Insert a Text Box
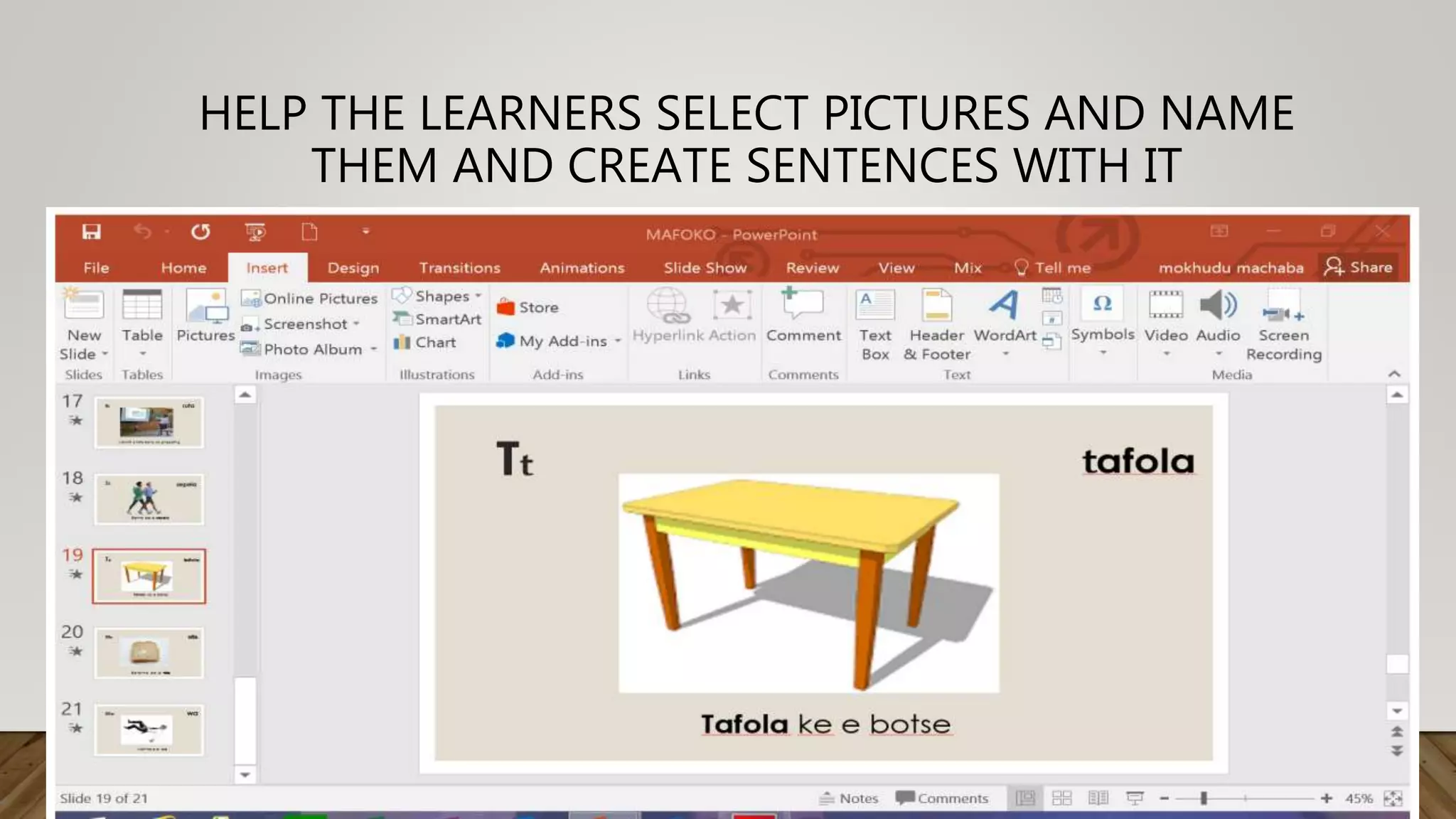 coord(875,325)
